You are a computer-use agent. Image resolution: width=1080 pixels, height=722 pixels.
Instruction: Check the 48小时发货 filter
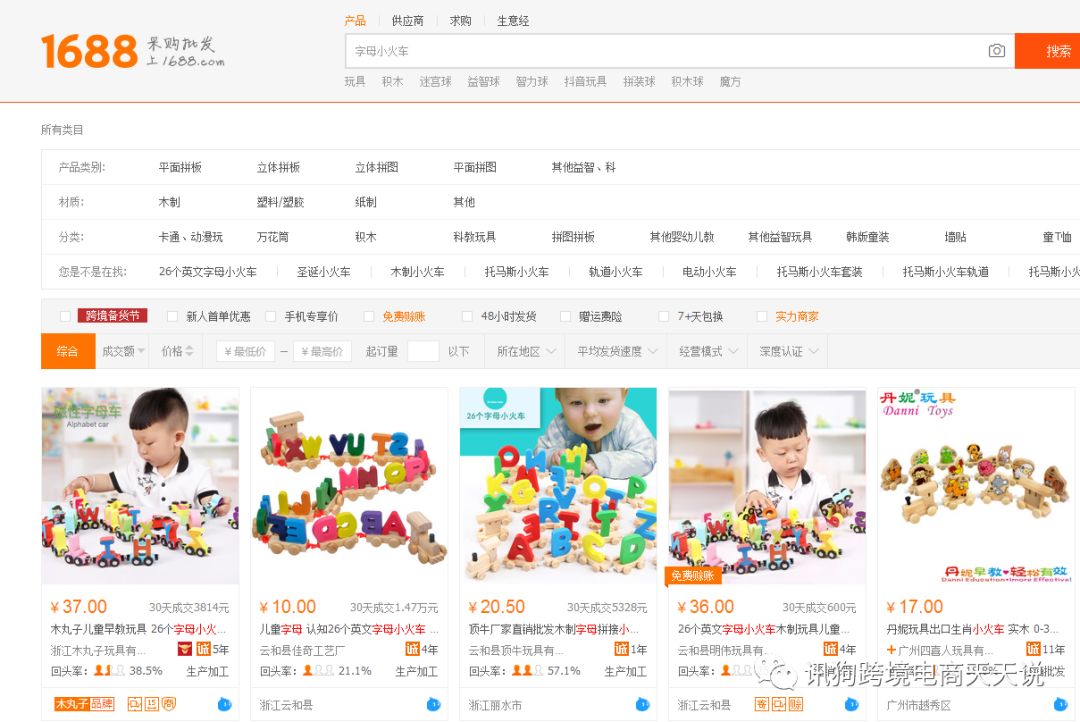coord(466,316)
